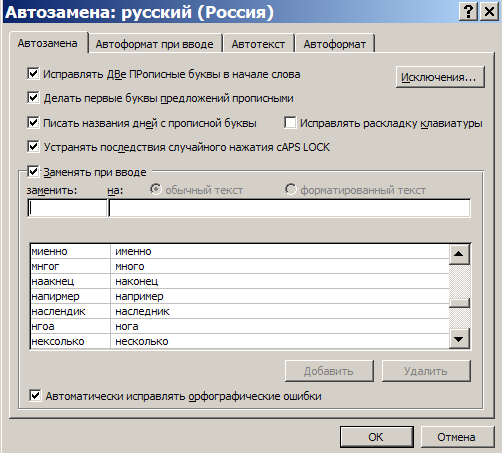Select the напирмер list entry
502x453 pixels.
point(55,296)
